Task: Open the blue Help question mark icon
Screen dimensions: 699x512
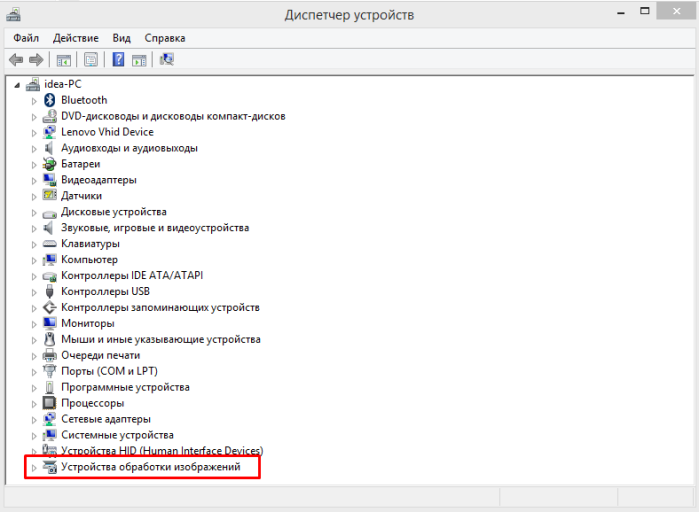Action: tap(118, 59)
